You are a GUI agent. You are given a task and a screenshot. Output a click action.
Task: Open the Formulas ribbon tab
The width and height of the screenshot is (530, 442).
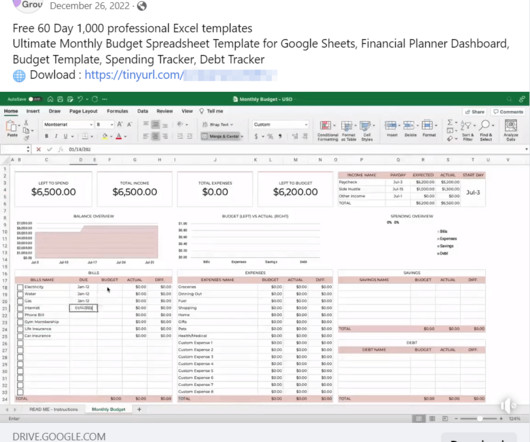pos(117,111)
